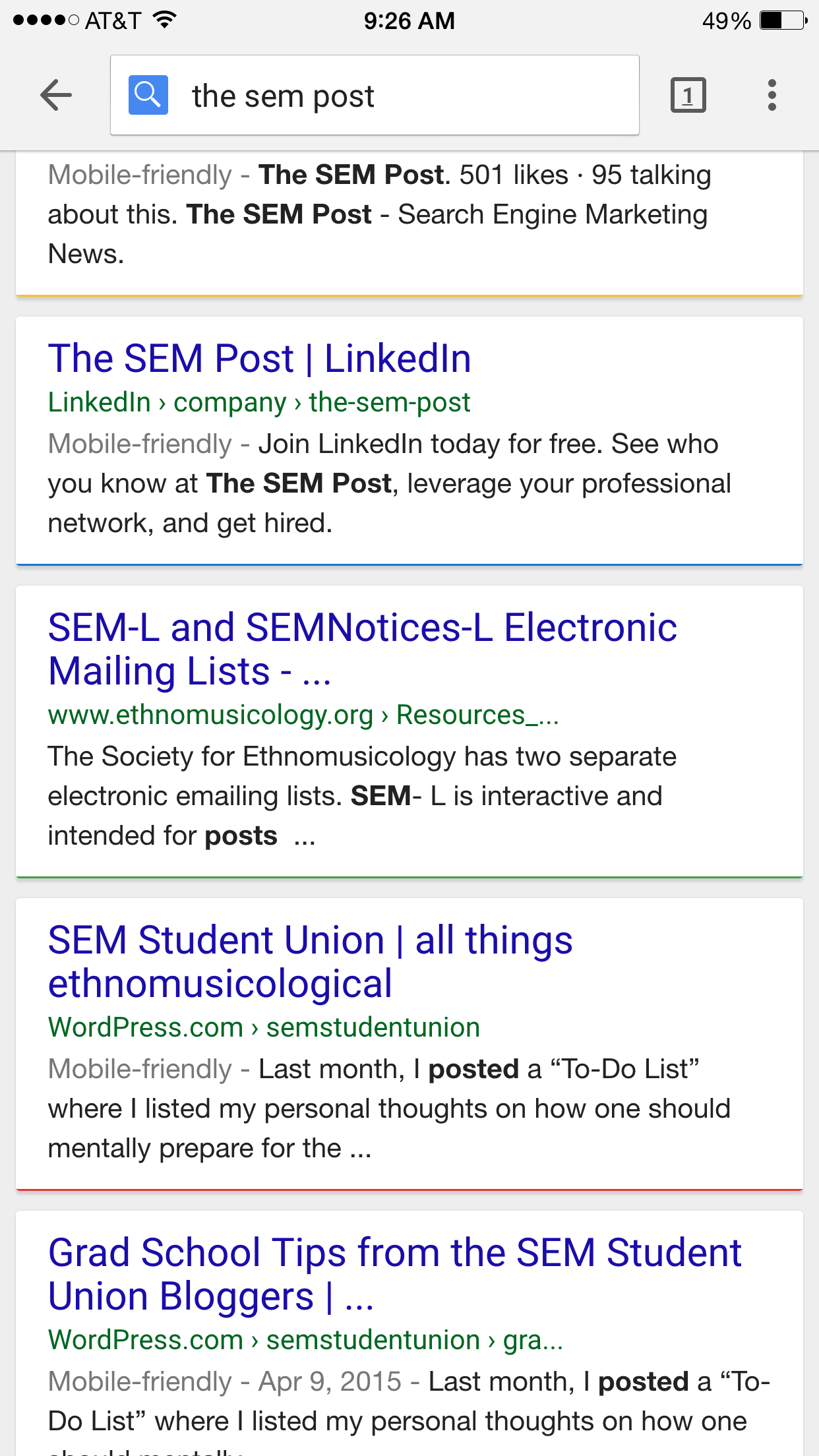Tap the Wi-Fi signal icon
The image size is (819, 1456).
pyautogui.click(x=164, y=20)
